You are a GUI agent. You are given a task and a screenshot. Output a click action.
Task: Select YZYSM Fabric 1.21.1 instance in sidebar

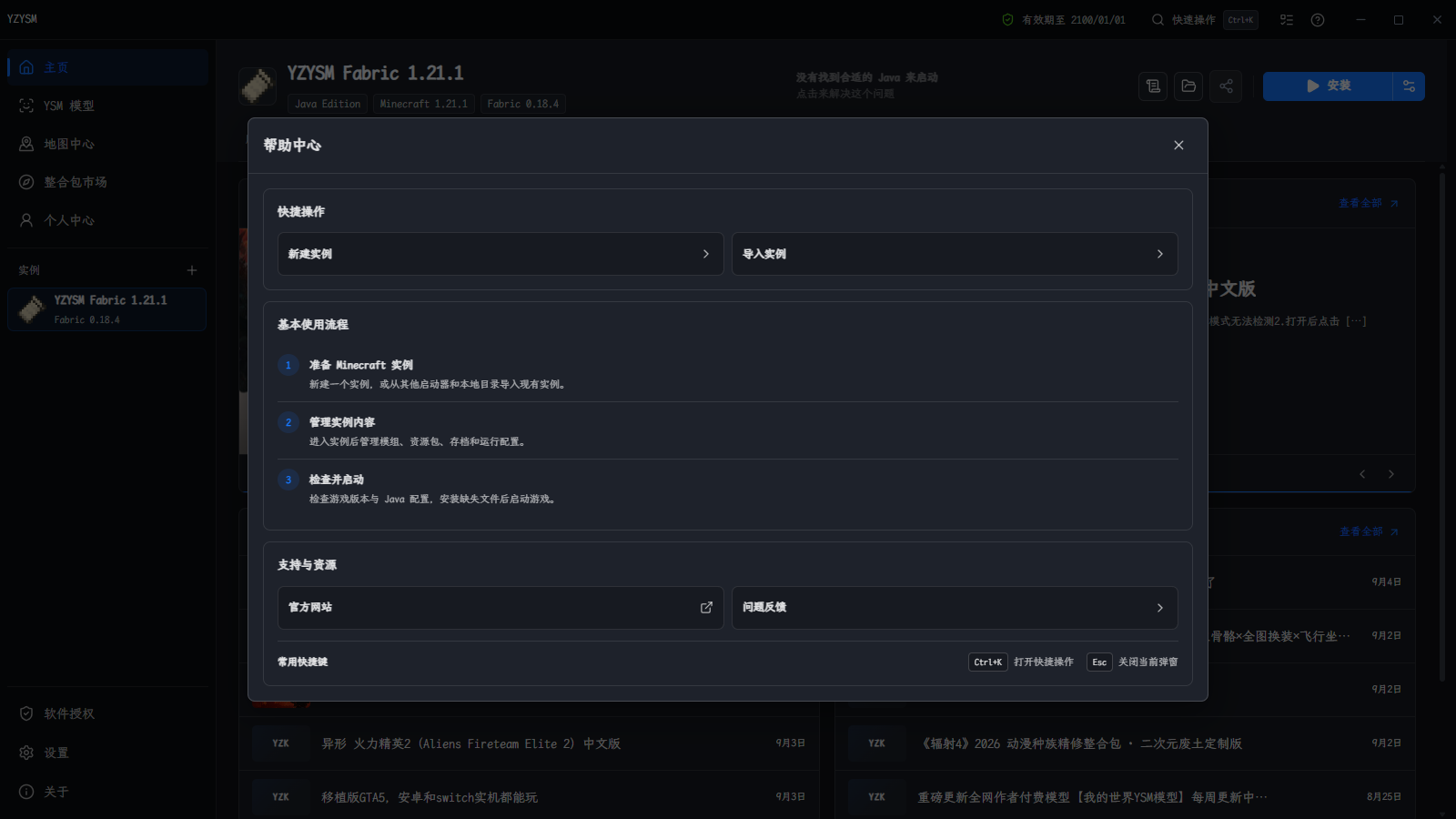click(x=107, y=309)
